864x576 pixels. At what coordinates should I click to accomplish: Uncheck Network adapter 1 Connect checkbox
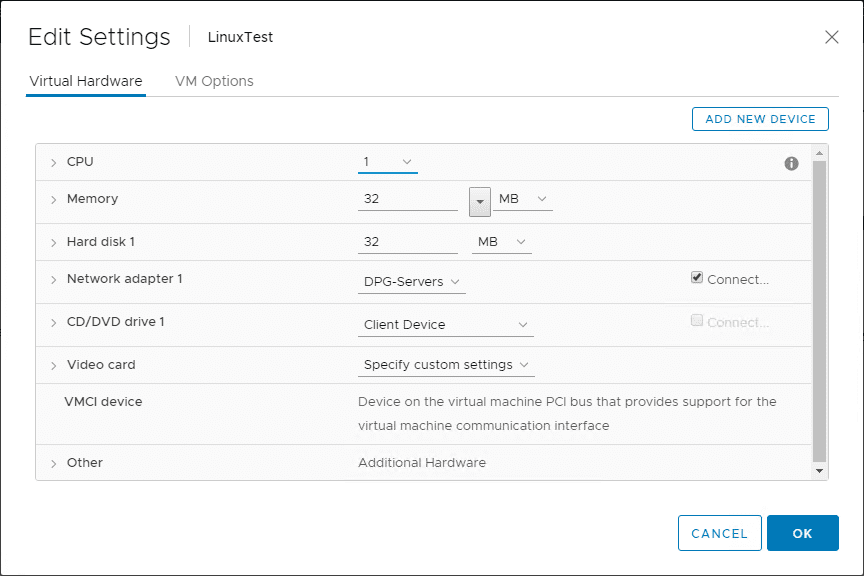point(697,277)
